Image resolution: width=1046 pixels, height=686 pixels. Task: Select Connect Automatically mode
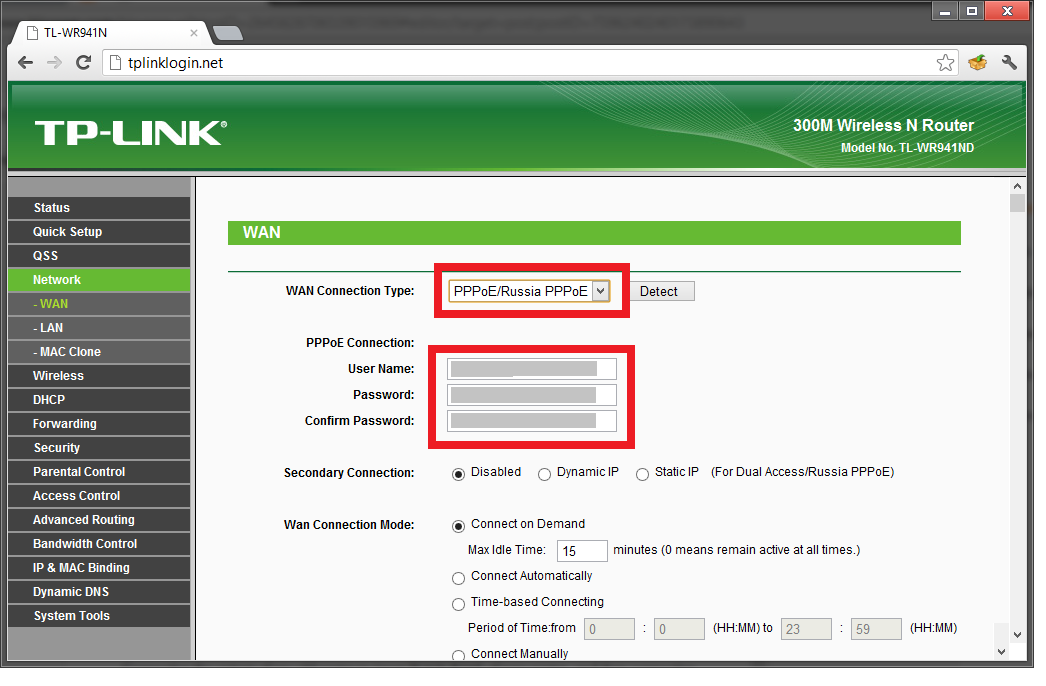click(x=458, y=579)
